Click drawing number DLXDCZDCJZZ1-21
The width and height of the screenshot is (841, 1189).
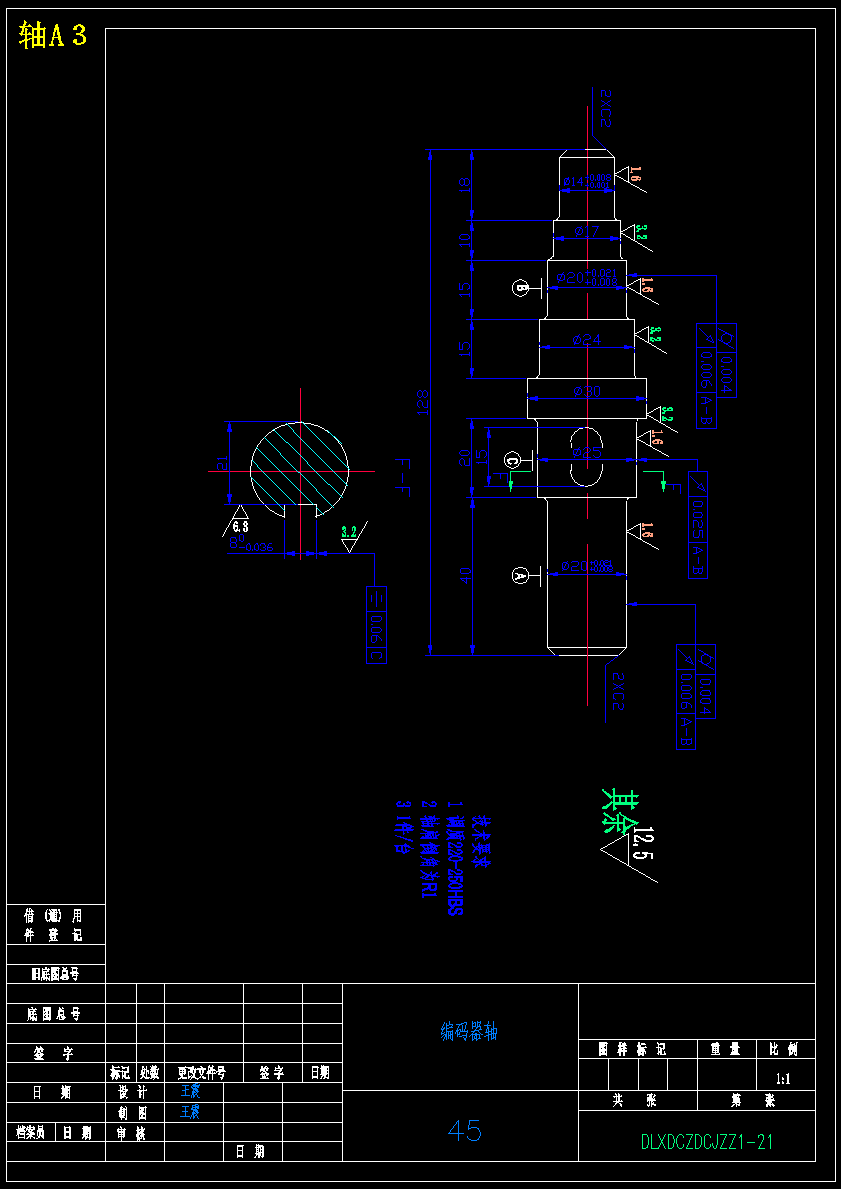click(x=707, y=1141)
